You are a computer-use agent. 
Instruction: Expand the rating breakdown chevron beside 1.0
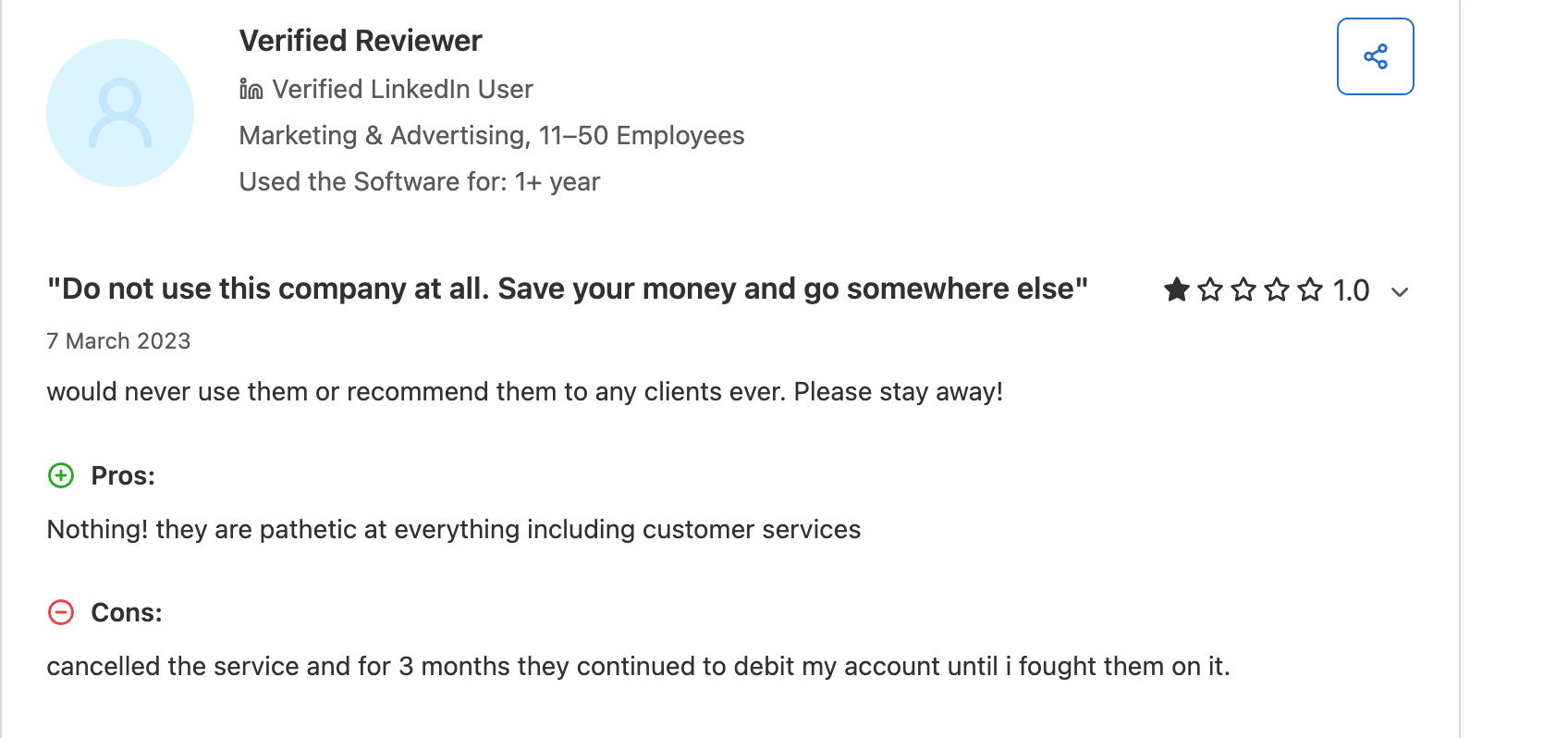click(x=1400, y=292)
